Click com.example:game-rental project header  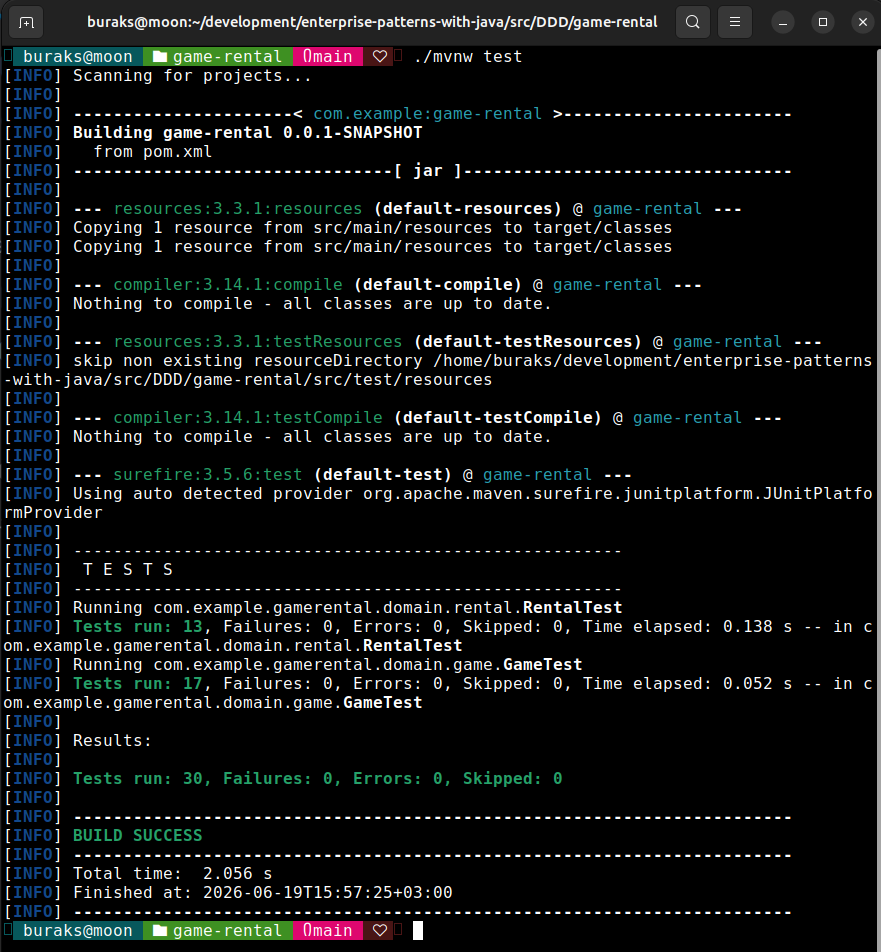427,114
